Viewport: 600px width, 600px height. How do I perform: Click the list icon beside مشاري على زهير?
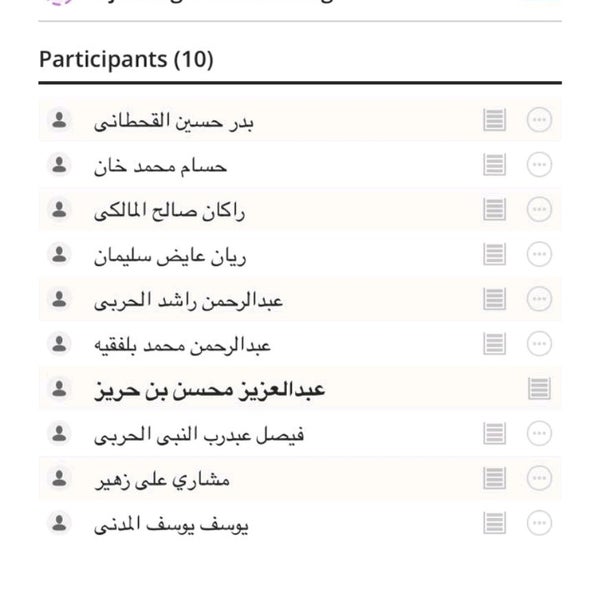494,478
